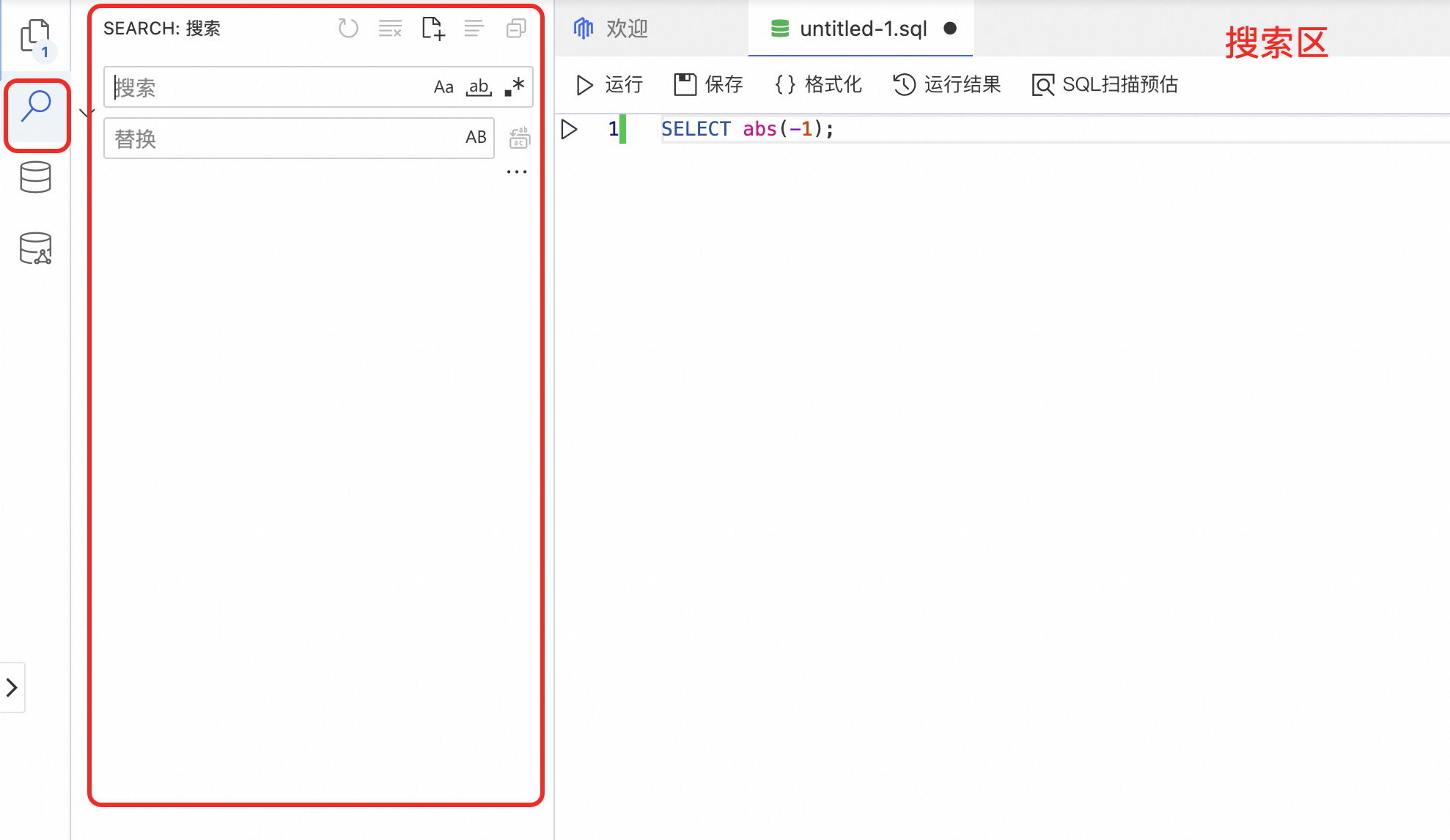Toggle regular expression search option
Image resolution: width=1450 pixels, height=840 pixels.
[515, 87]
